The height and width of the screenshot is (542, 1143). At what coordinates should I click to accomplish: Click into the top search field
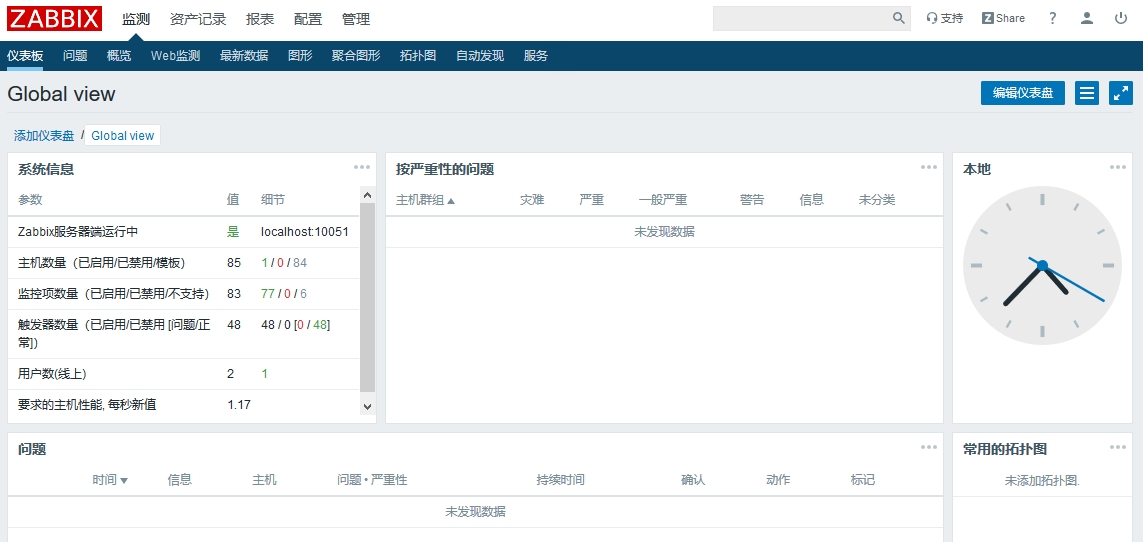800,19
